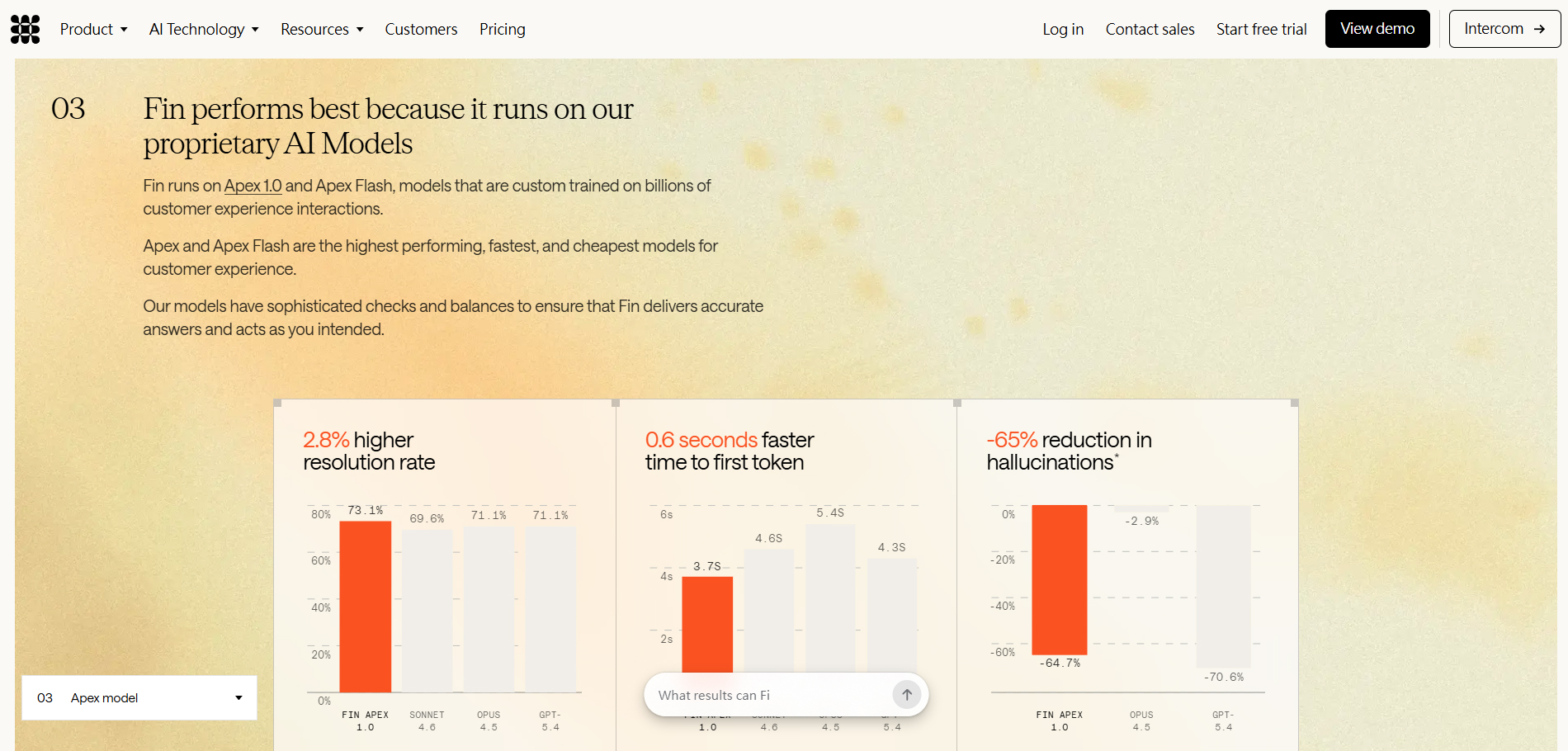This screenshot has height=751, width=1568.
Task: Click the "4.6S" bar label
Action: (x=768, y=538)
